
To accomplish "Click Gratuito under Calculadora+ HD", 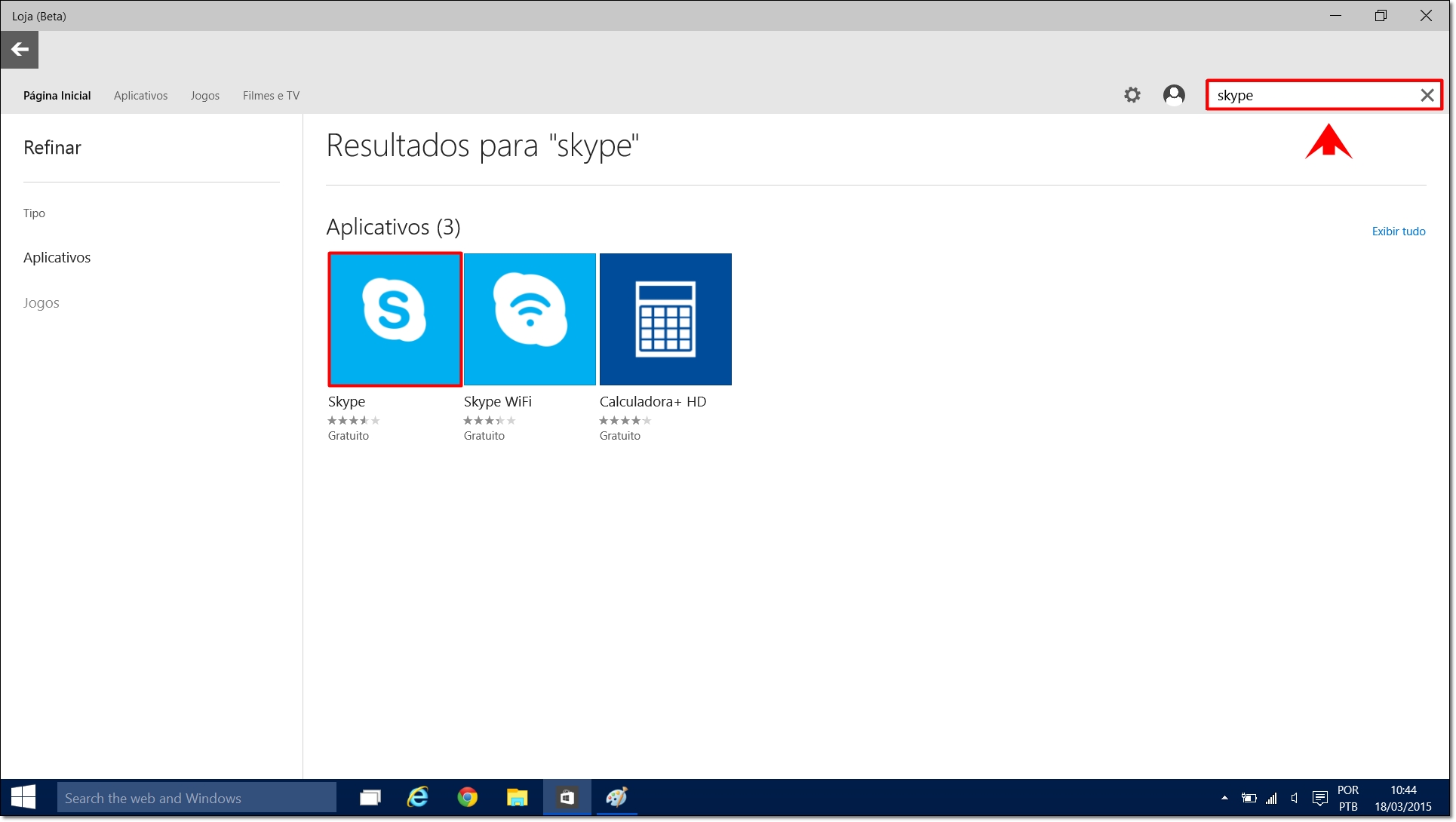I will (x=620, y=436).
